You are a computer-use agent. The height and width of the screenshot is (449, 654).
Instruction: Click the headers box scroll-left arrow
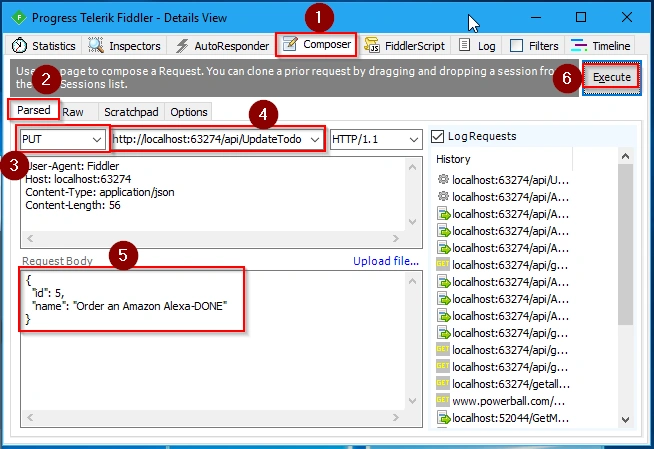(x=30, y=238)
